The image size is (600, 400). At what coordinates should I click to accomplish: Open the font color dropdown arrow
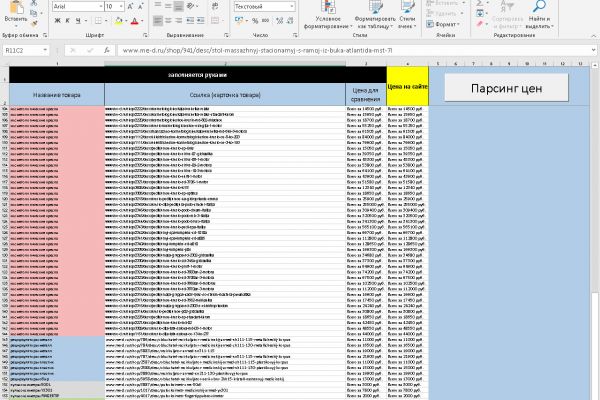pyautogui.click(x=142, y=21)
